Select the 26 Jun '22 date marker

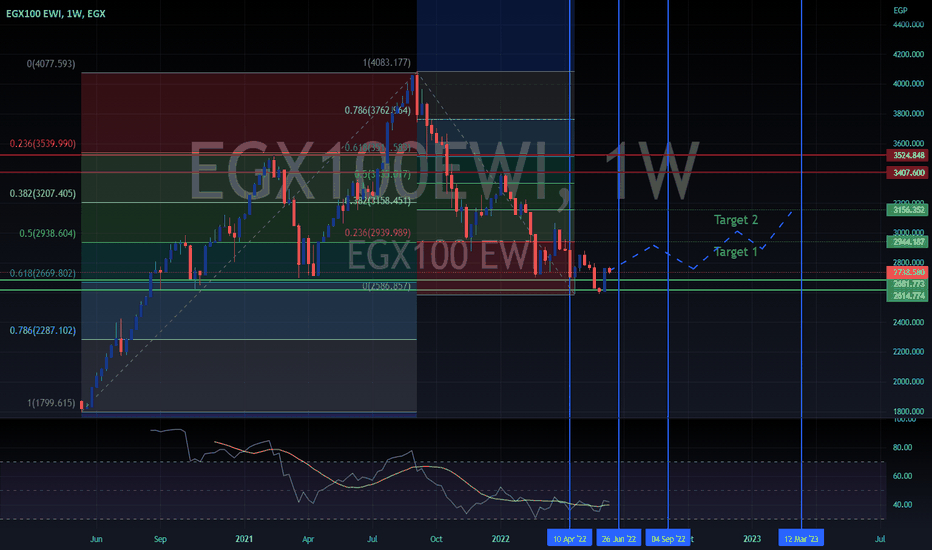point(619,539)
